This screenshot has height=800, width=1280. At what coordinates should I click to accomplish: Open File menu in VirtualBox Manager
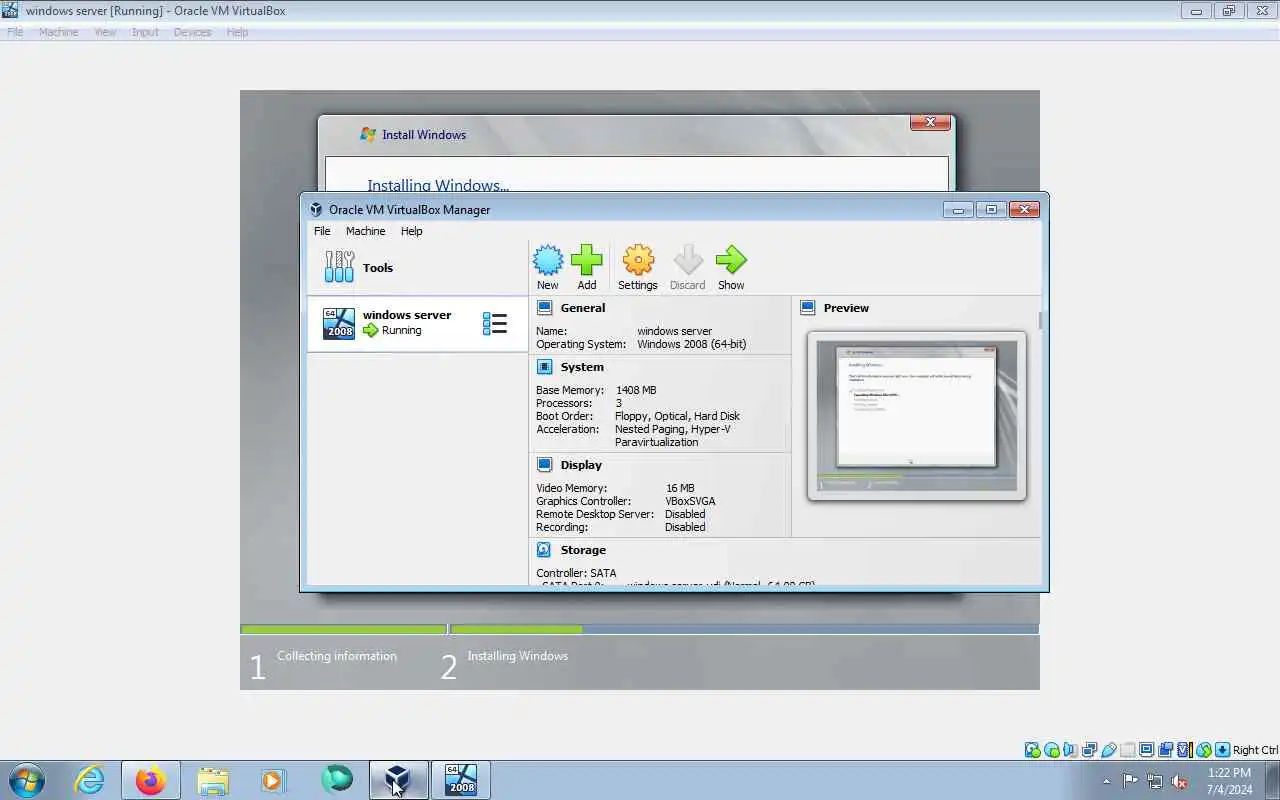coord(322,231)
